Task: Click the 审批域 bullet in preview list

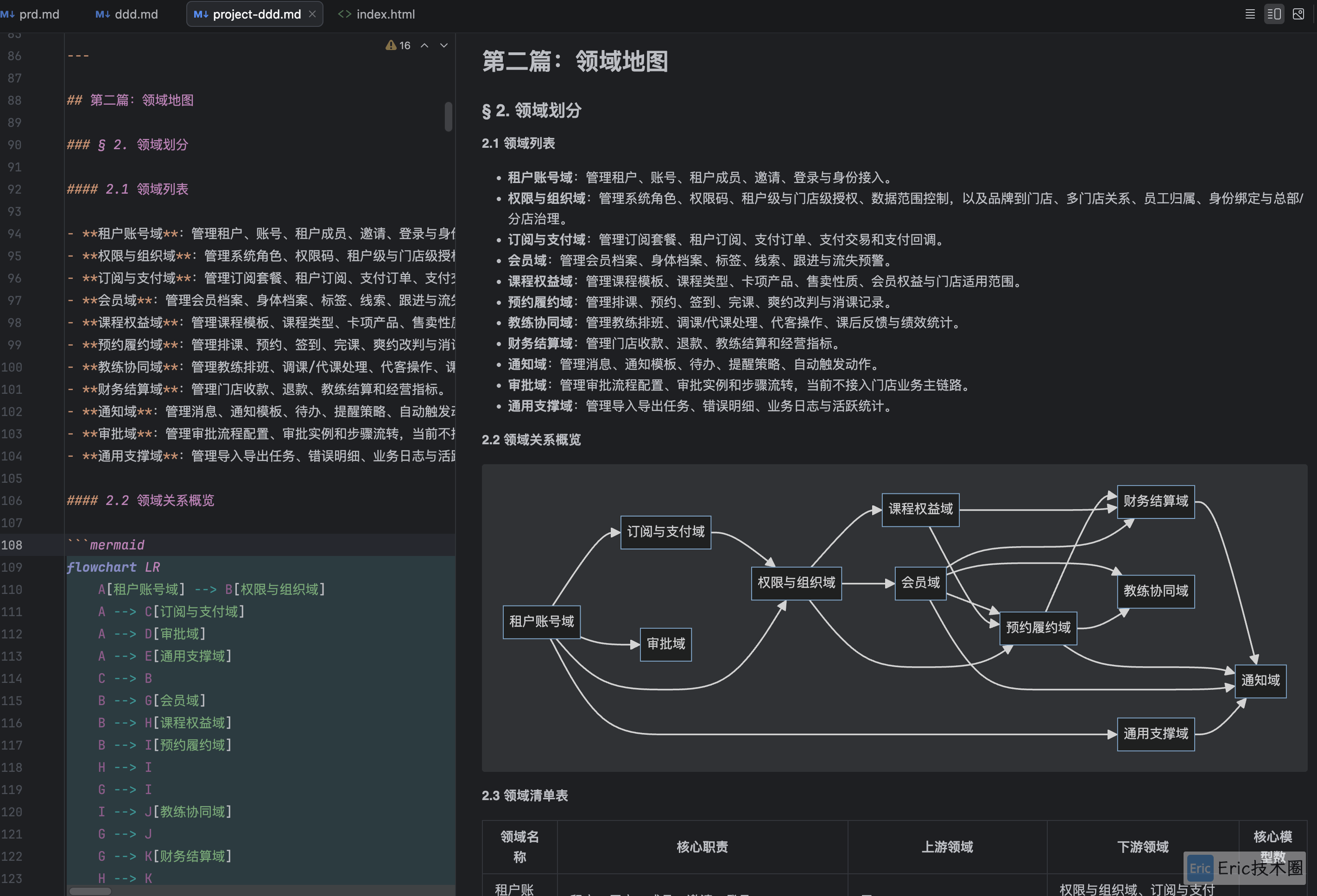Action: pos(740,385)
